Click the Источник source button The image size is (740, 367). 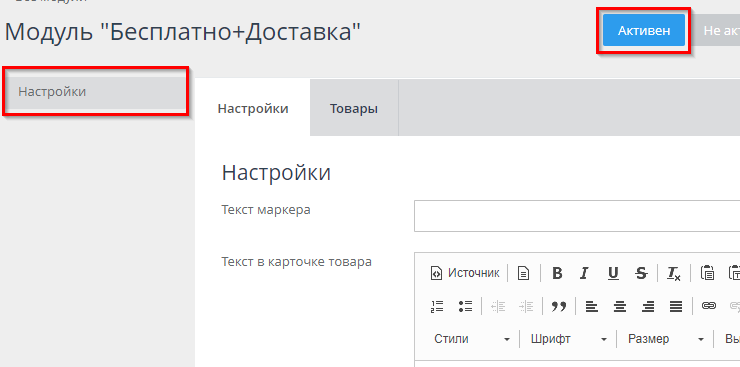point(465,273)
